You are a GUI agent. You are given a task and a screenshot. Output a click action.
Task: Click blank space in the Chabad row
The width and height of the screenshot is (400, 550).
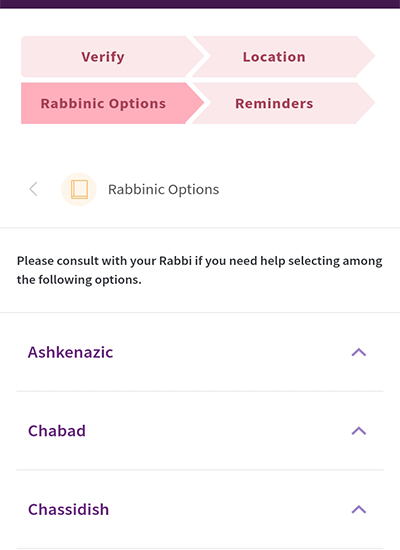coord(218,431)
